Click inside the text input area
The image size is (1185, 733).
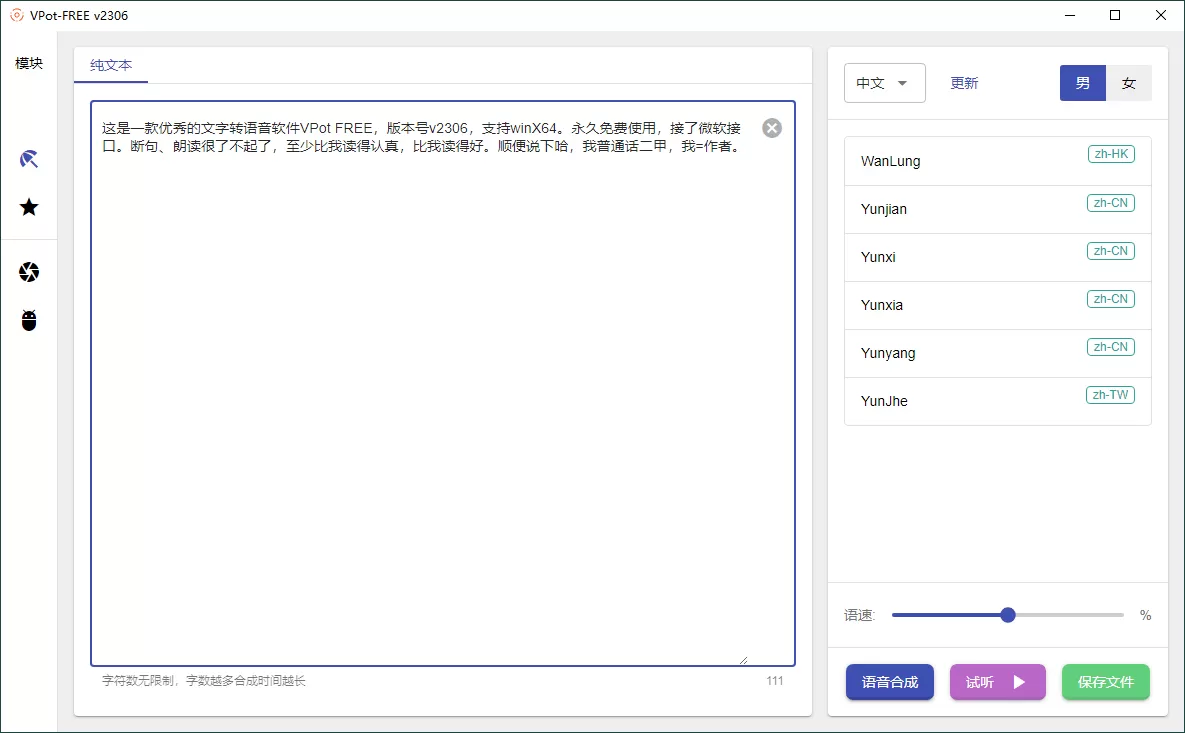440,390
